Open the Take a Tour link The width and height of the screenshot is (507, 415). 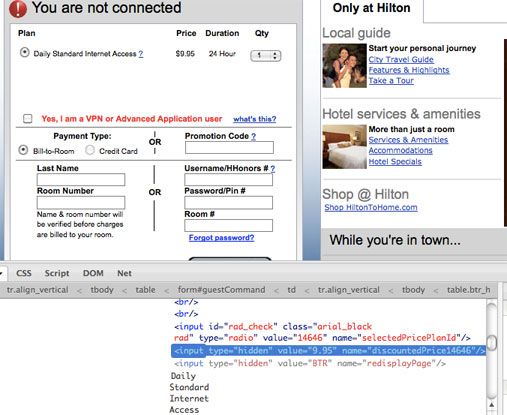[x=391, y=81]
